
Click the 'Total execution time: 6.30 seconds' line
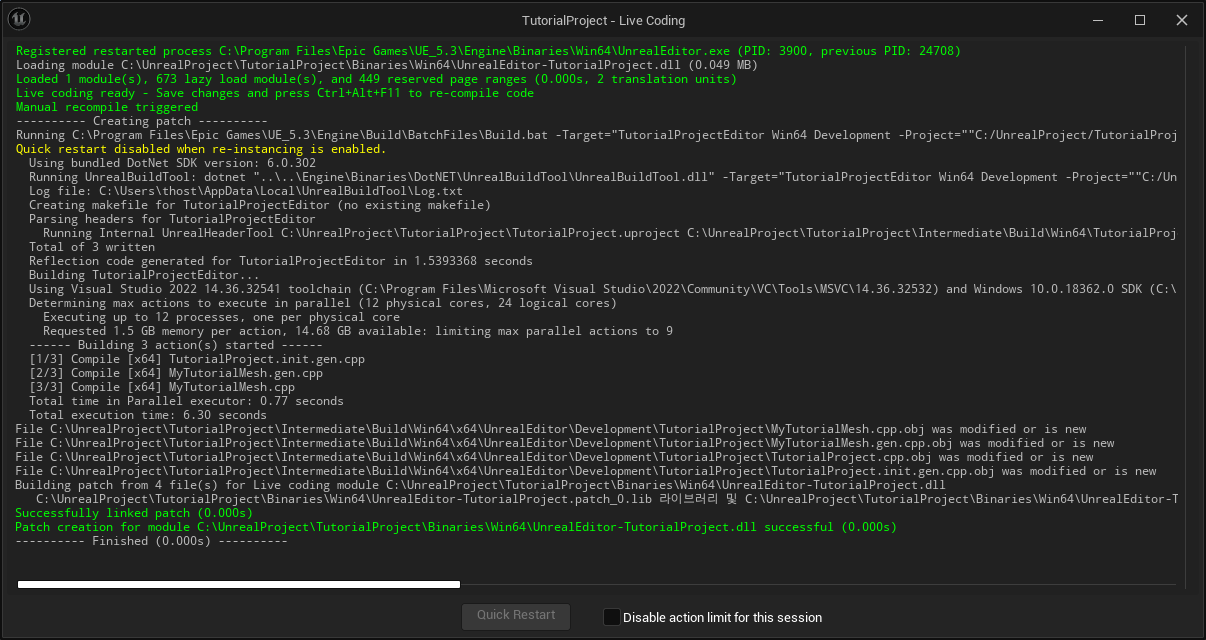click(x=148, y=415)
